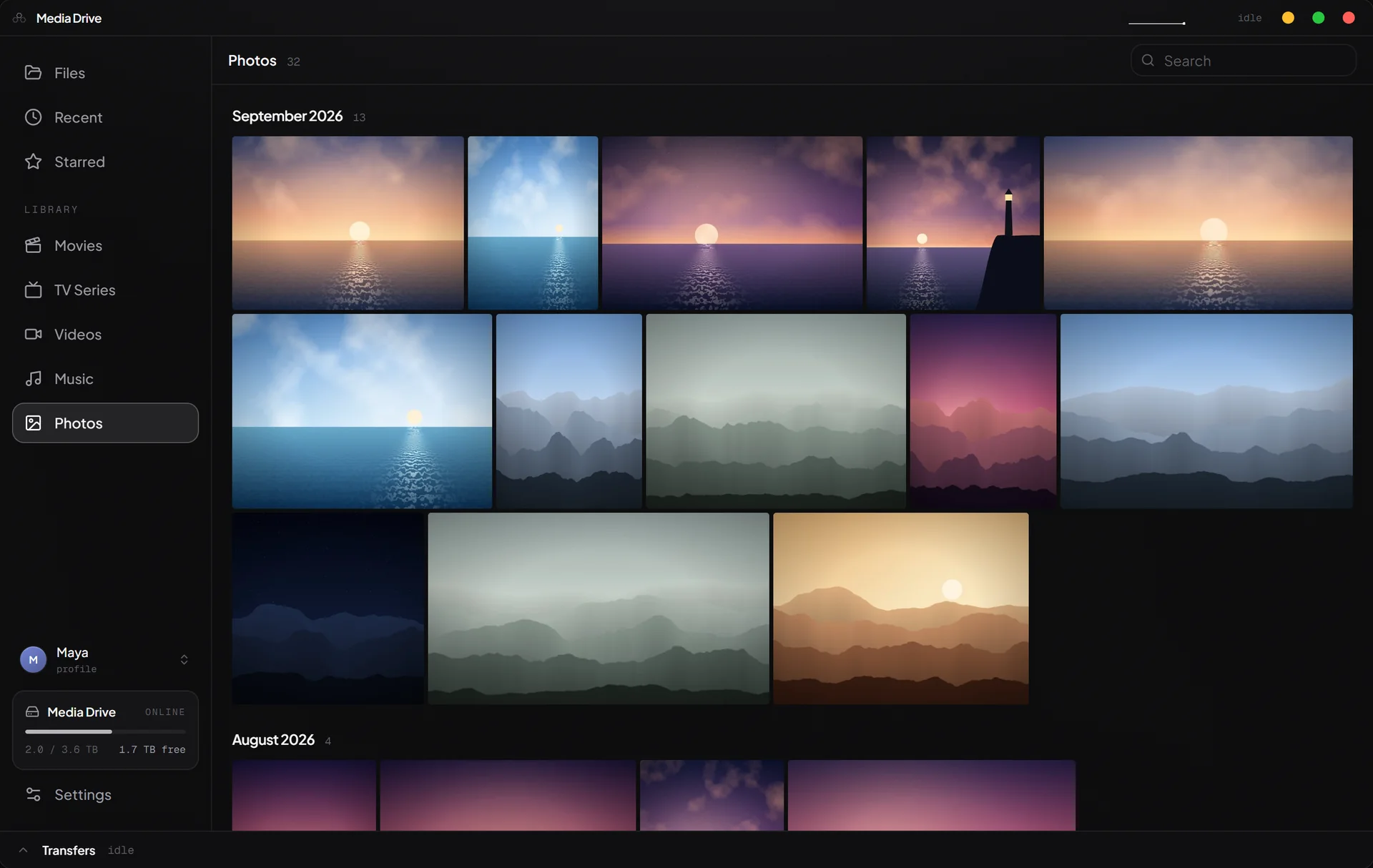This screenshot has height=868, width=1373.
Task: Go to Recent items
Action: [105, 117]
